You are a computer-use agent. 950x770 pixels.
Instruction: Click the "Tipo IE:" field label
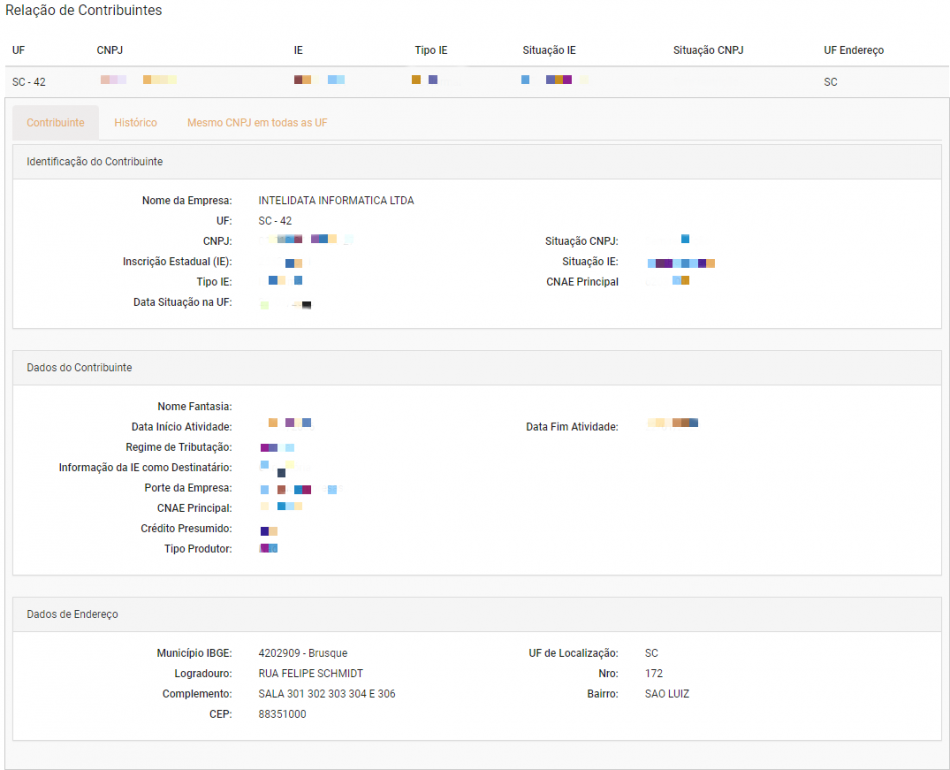(214, 282)
